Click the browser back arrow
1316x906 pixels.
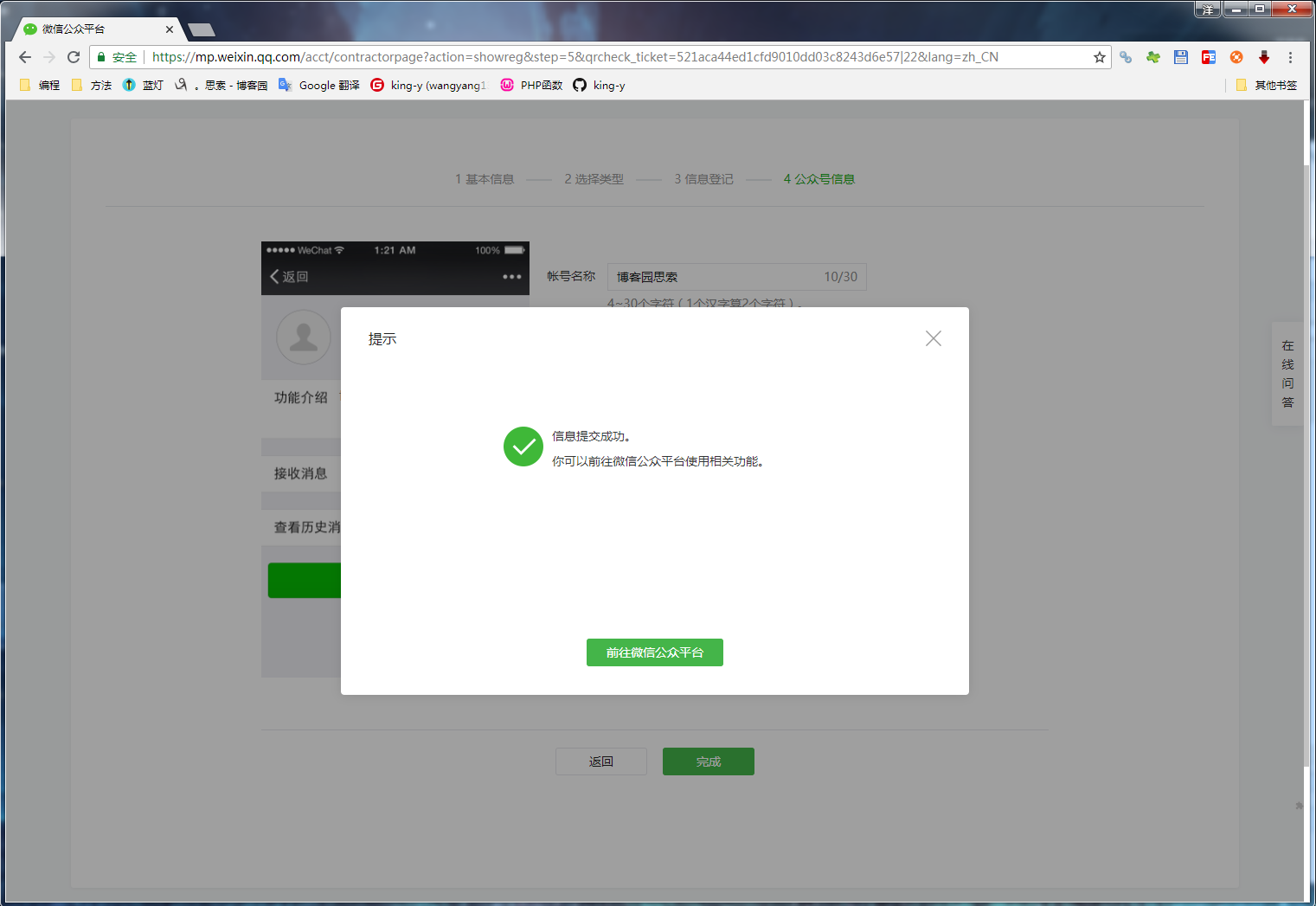(x=25, y=57)
